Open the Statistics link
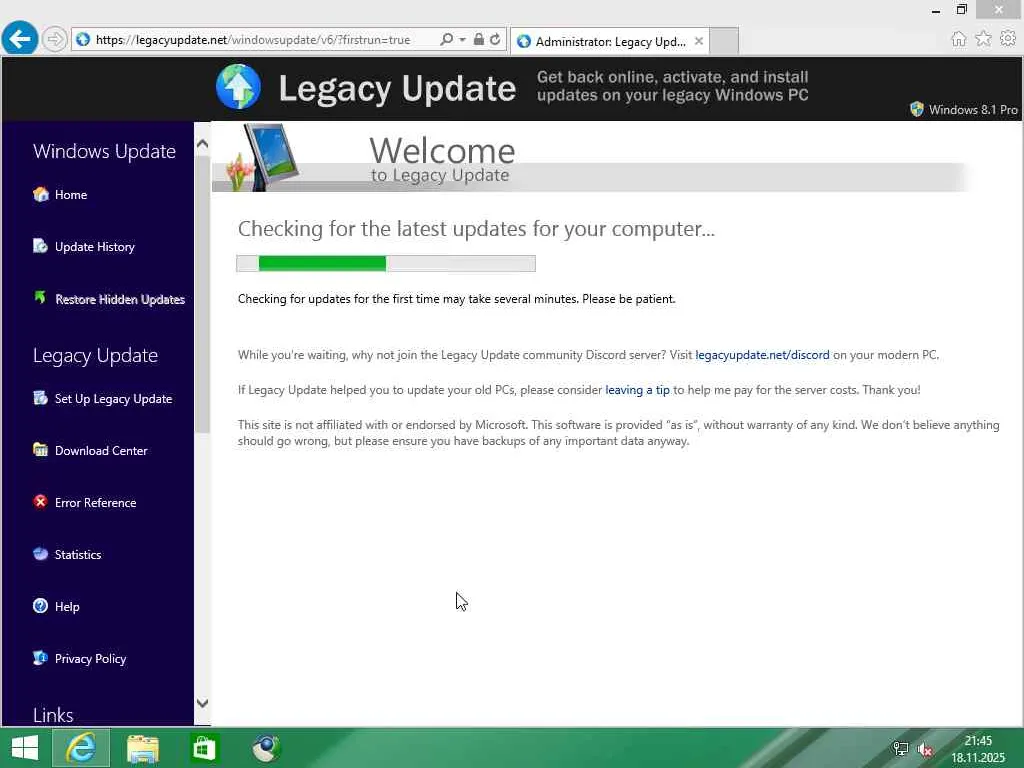Viewport: 1024px width, 768px height. point(78,554)
